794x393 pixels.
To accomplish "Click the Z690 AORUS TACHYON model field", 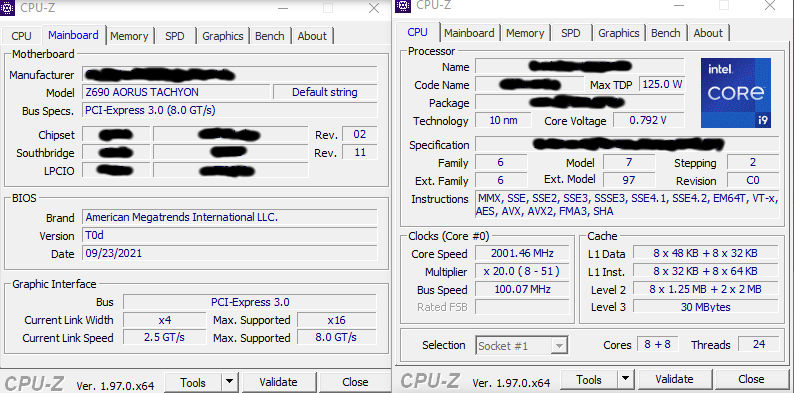I will 176,92.
